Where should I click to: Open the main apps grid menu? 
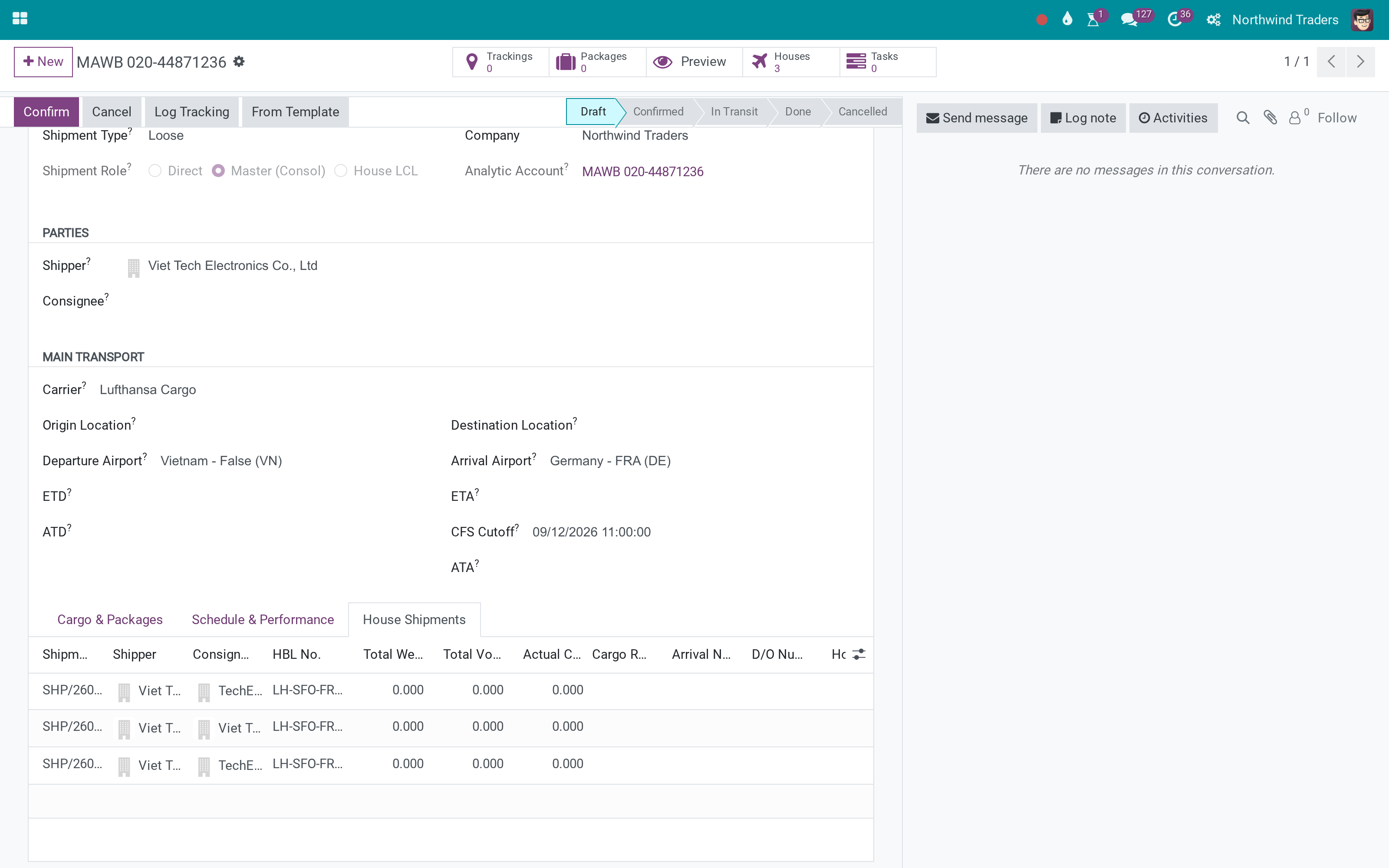pos(20,19)
